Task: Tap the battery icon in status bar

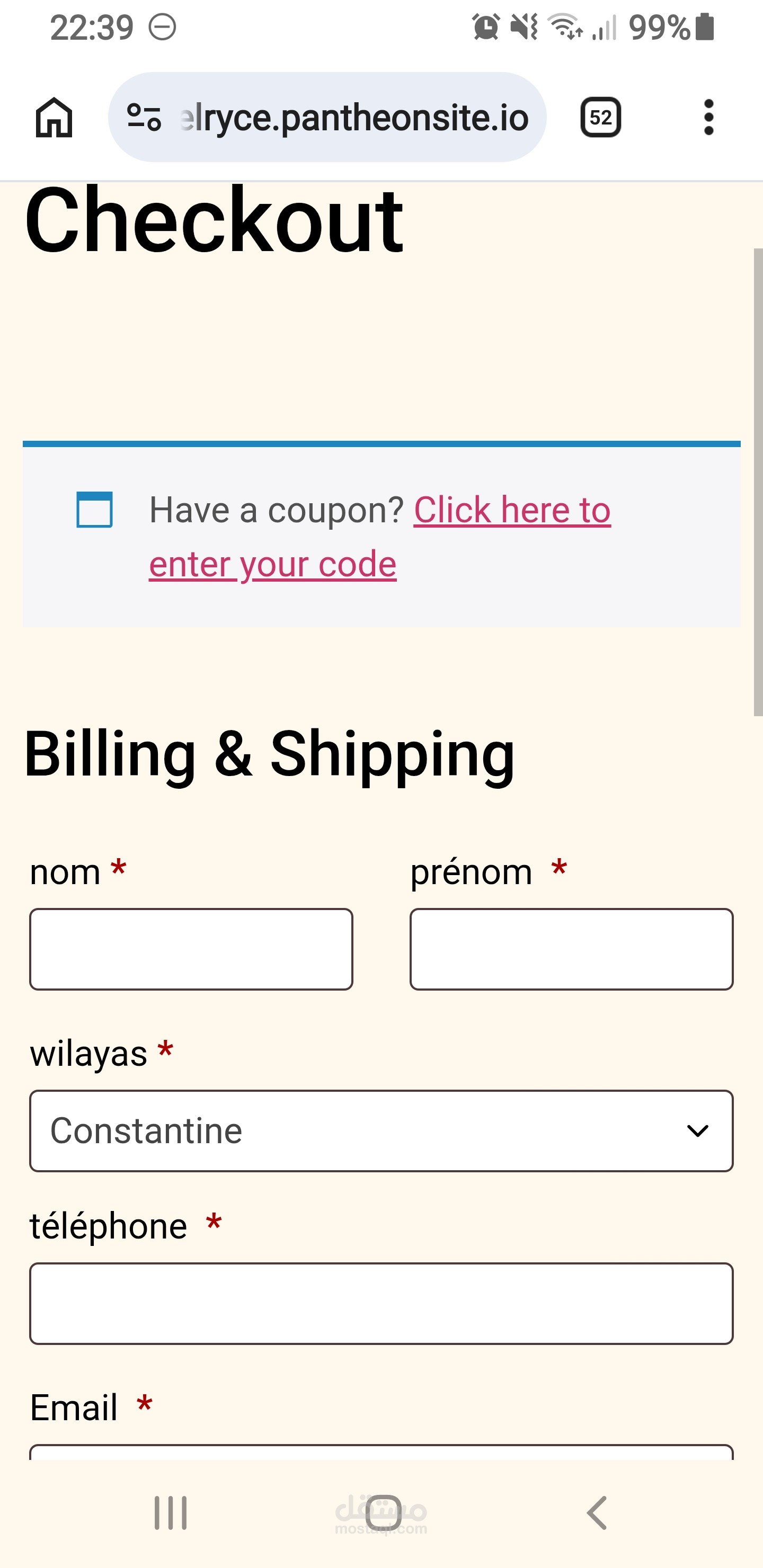Action: 705,28
